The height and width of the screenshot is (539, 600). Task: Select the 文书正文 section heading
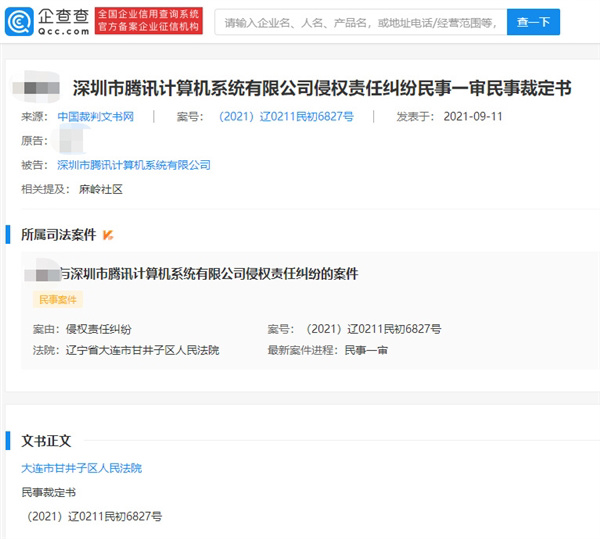click(x=46, y=441)
